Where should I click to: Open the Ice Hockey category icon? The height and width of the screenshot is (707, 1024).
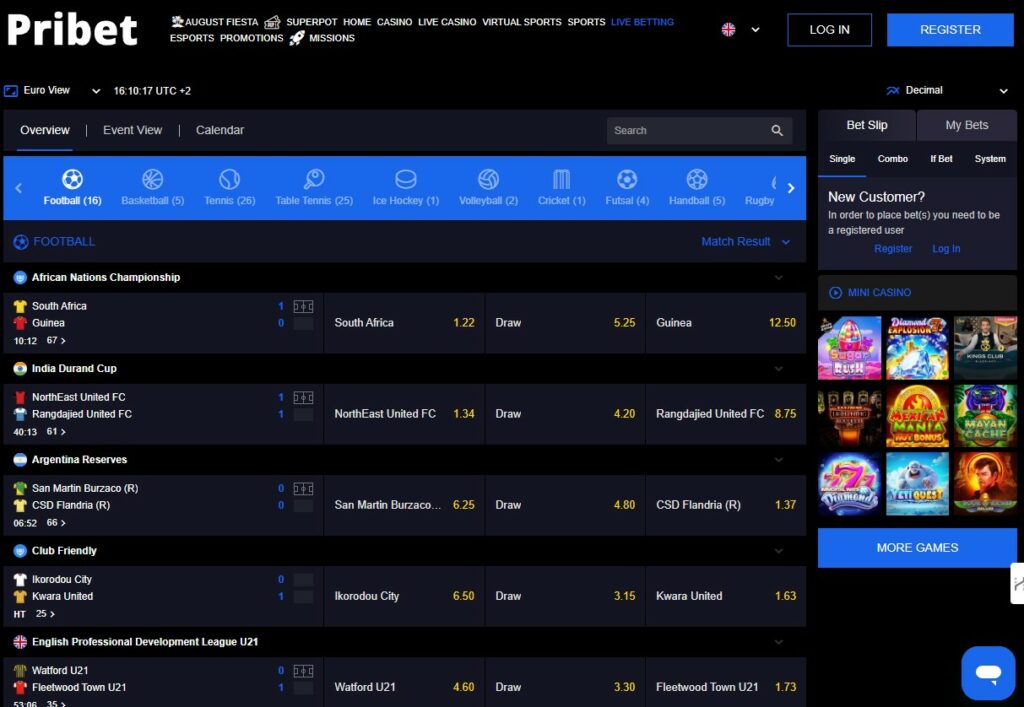point(406,179)
